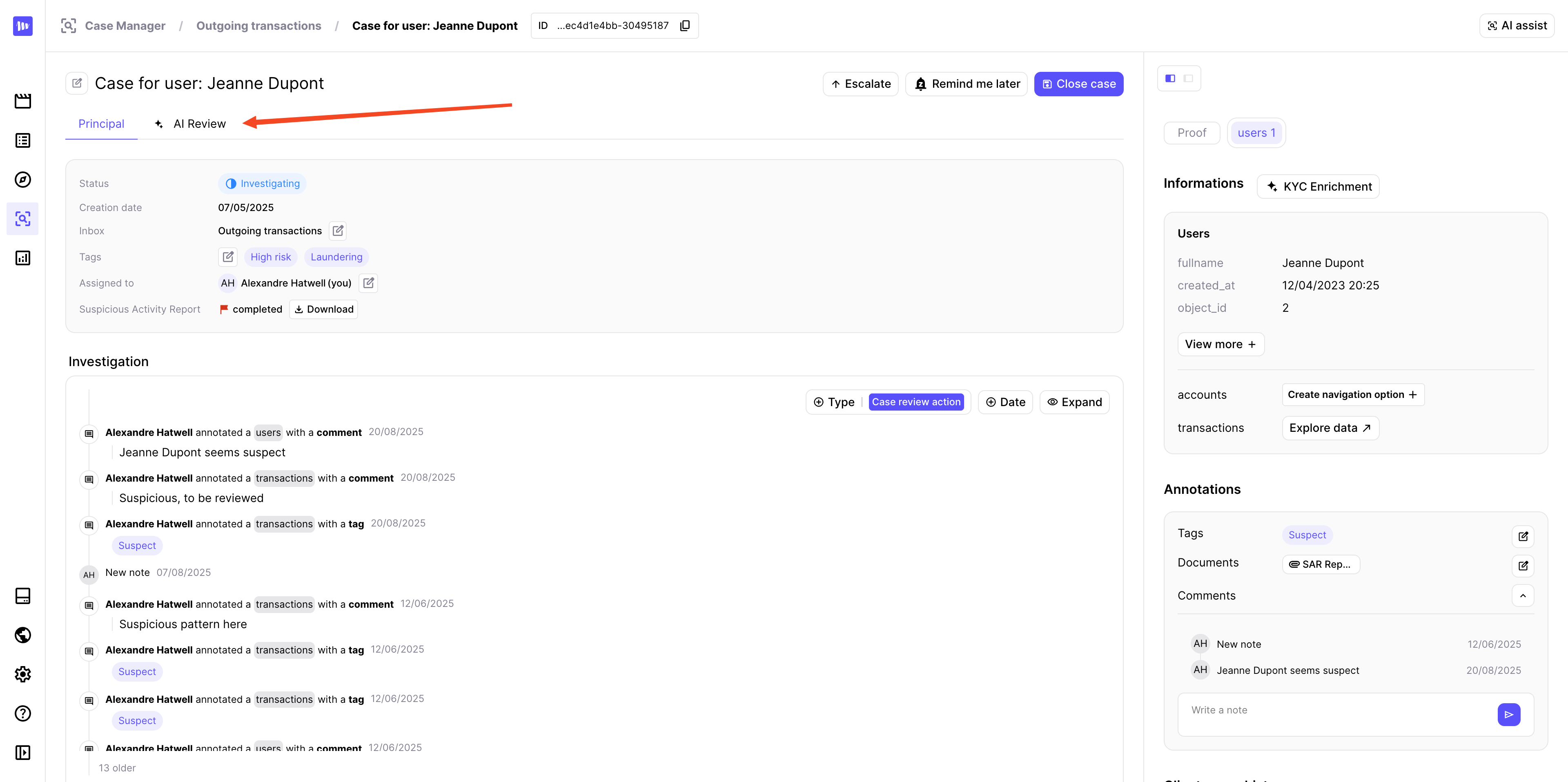The height and width of the screenshot is (782, 1568).
Task: Send the note with arrow button
Action: (x=1508, y=714)
